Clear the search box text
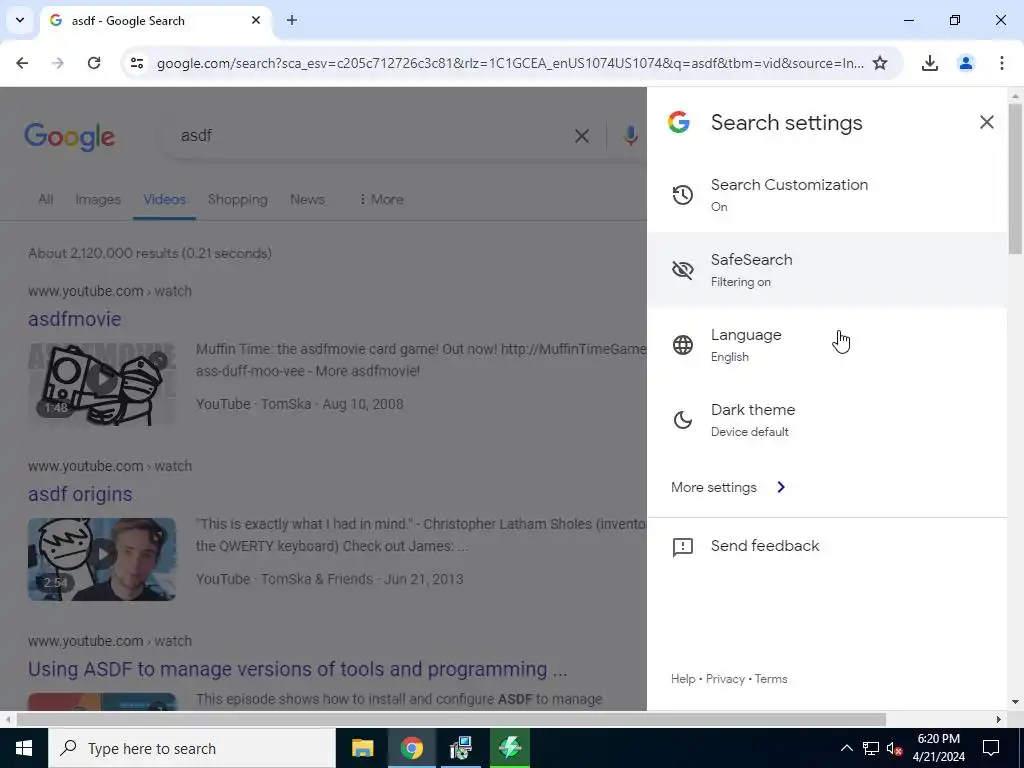This screenshot has height=768, width=1024. (581, 136)
